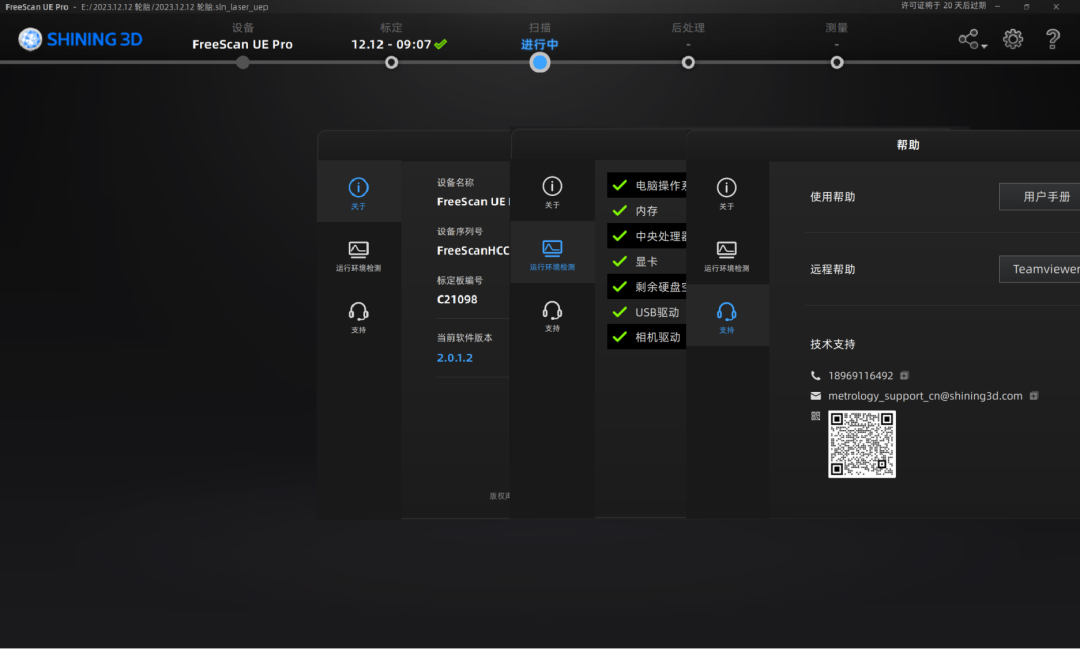Click the 相机驱动 check row
1080x649 pixels.
646,337
